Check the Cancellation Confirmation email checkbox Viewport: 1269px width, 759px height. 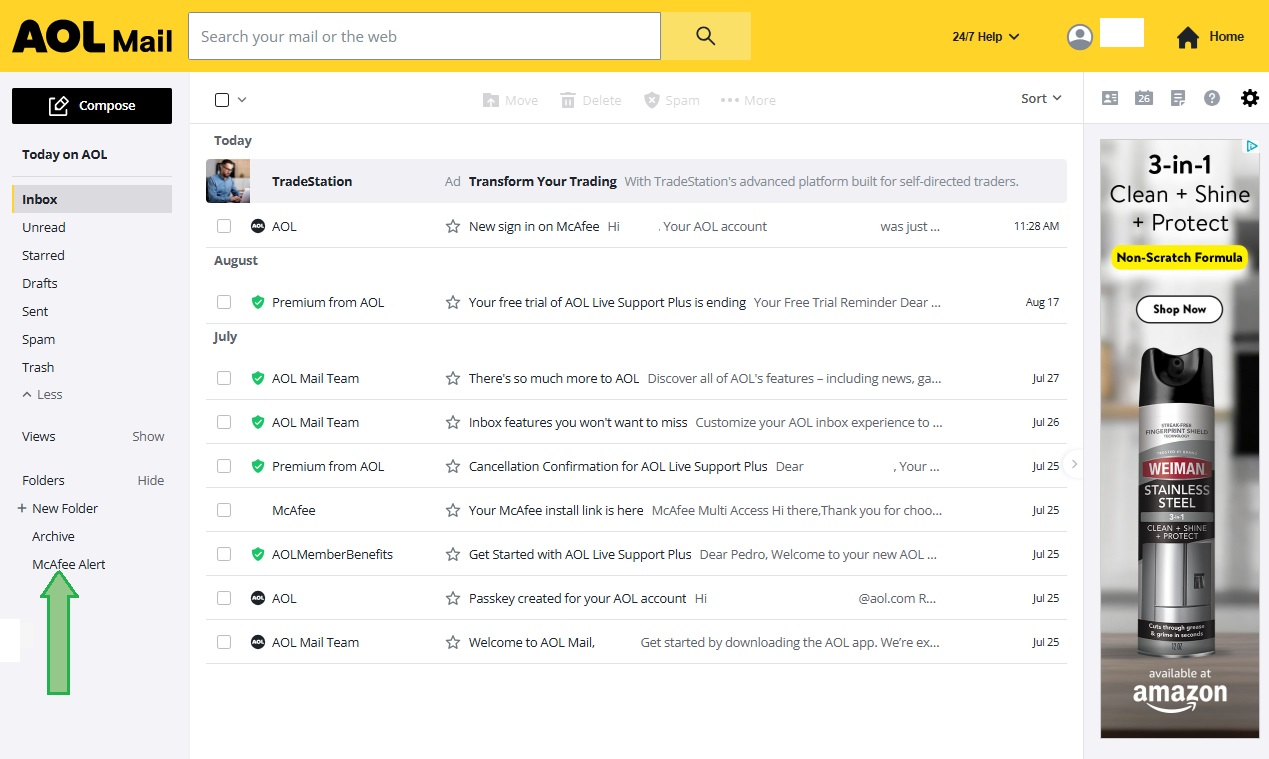pos(224,466)
